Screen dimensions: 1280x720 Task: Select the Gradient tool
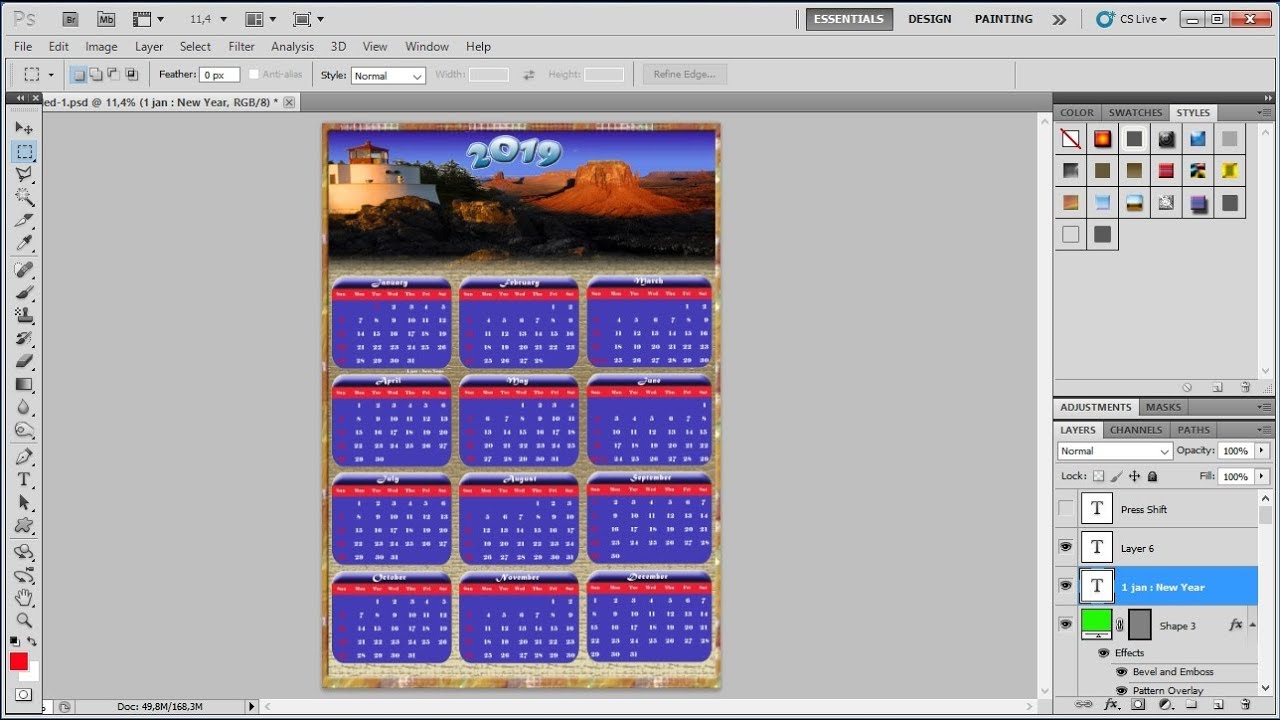[24, 385]
